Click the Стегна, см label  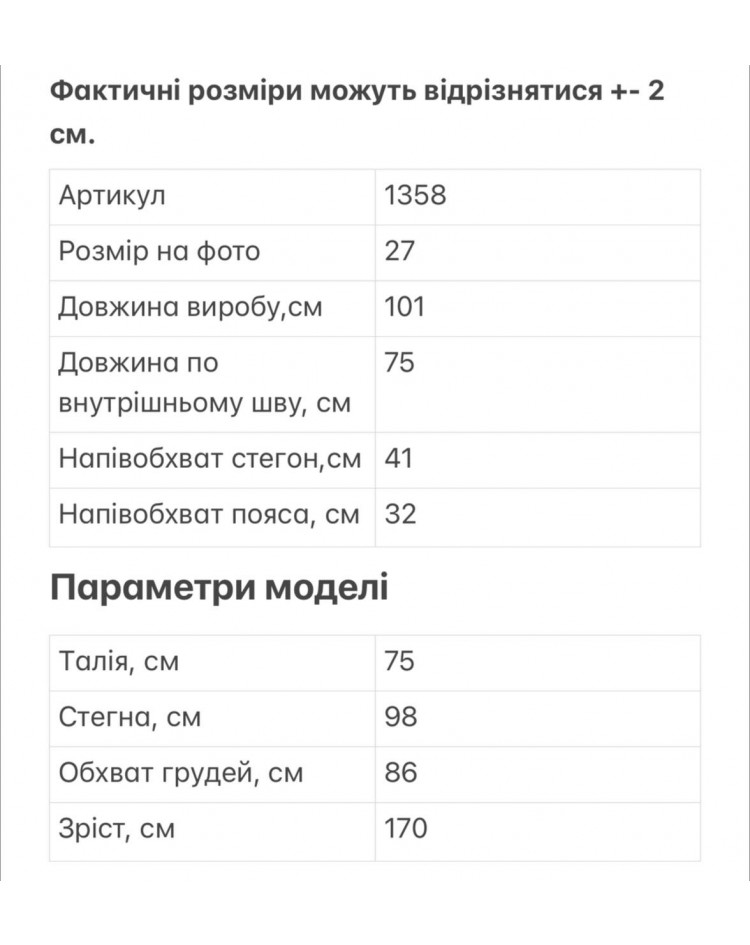tap(130, 717)
